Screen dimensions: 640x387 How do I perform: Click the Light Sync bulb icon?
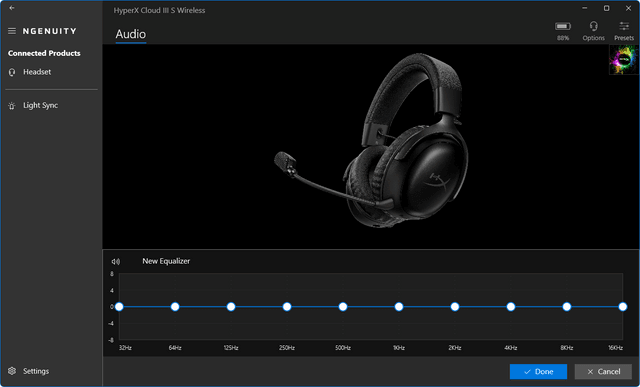click(x=12, y=106)
